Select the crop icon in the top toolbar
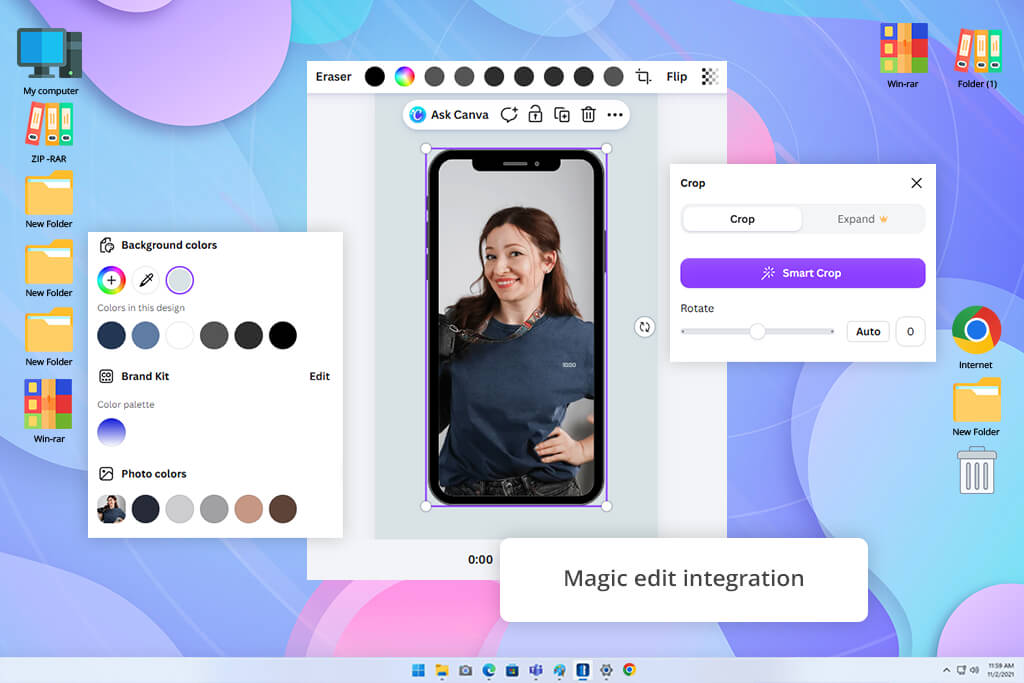 tap(643, 76)
